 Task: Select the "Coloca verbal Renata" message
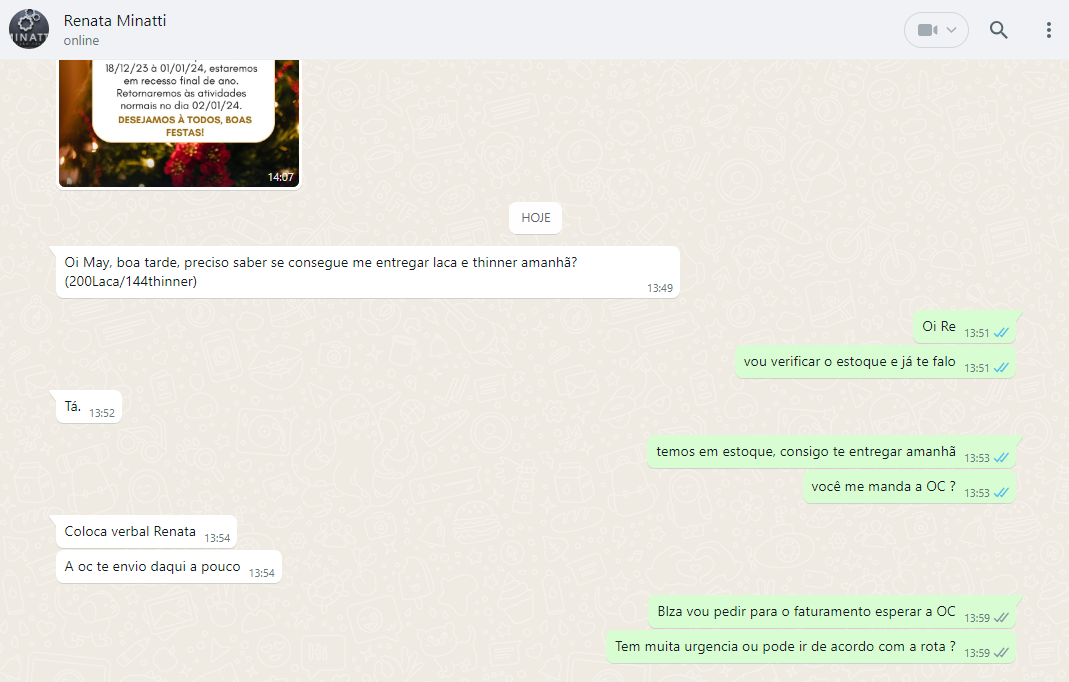[x=130, y=531]
